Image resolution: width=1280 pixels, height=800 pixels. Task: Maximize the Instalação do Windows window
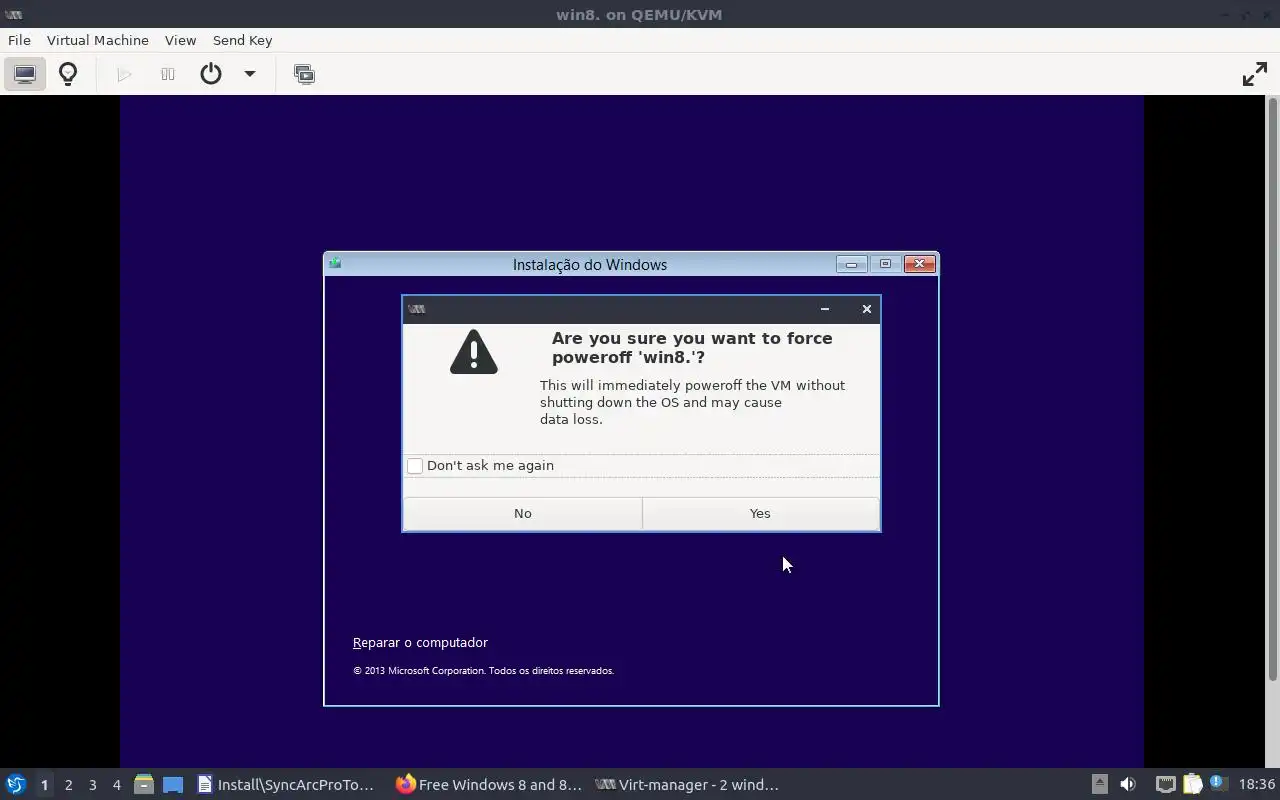885,264
